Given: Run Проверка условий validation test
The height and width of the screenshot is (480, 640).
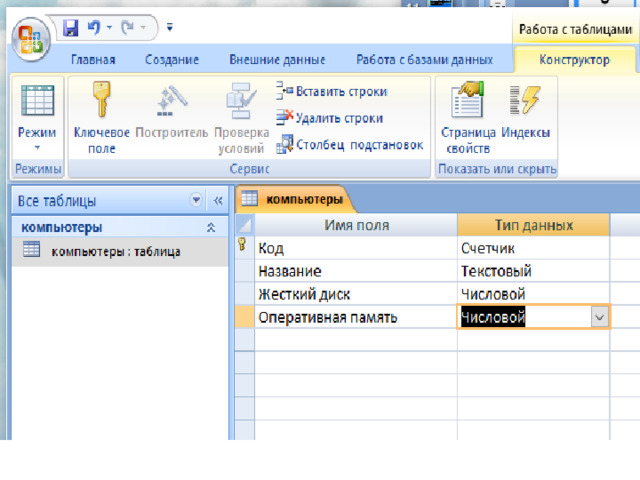Looking at the screenshot, I should click(x=241, y=118).
